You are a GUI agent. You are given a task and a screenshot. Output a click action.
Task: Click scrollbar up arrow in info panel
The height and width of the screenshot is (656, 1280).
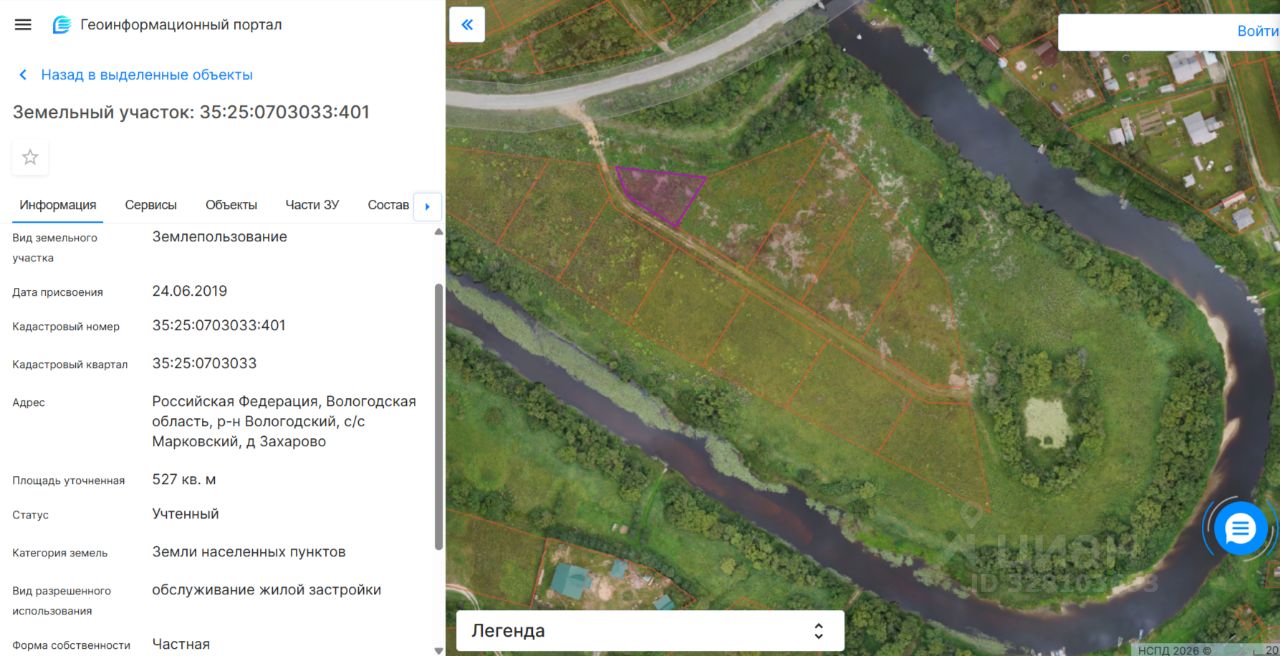click(439, 232)
